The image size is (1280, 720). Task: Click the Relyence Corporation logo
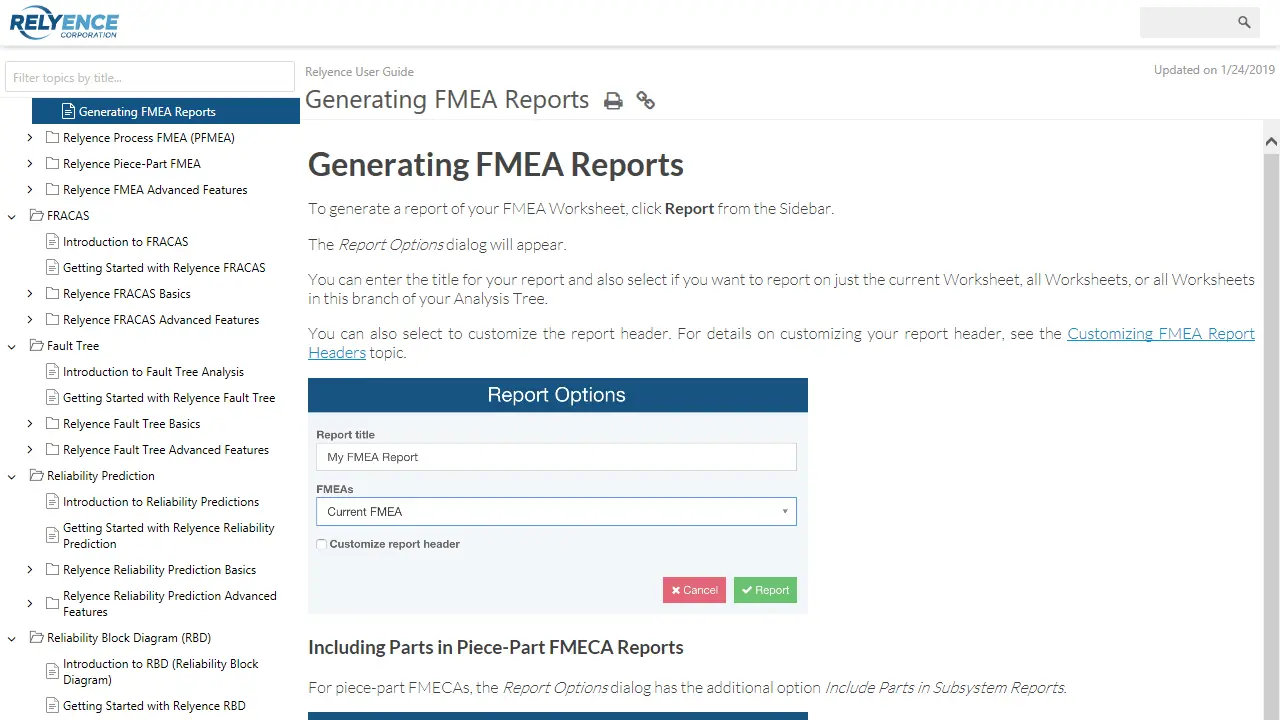[64, 23]
